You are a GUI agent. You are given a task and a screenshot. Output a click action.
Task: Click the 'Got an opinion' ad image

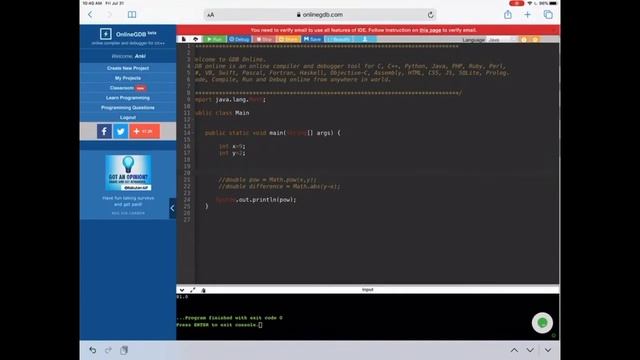(x=128, y=173)
